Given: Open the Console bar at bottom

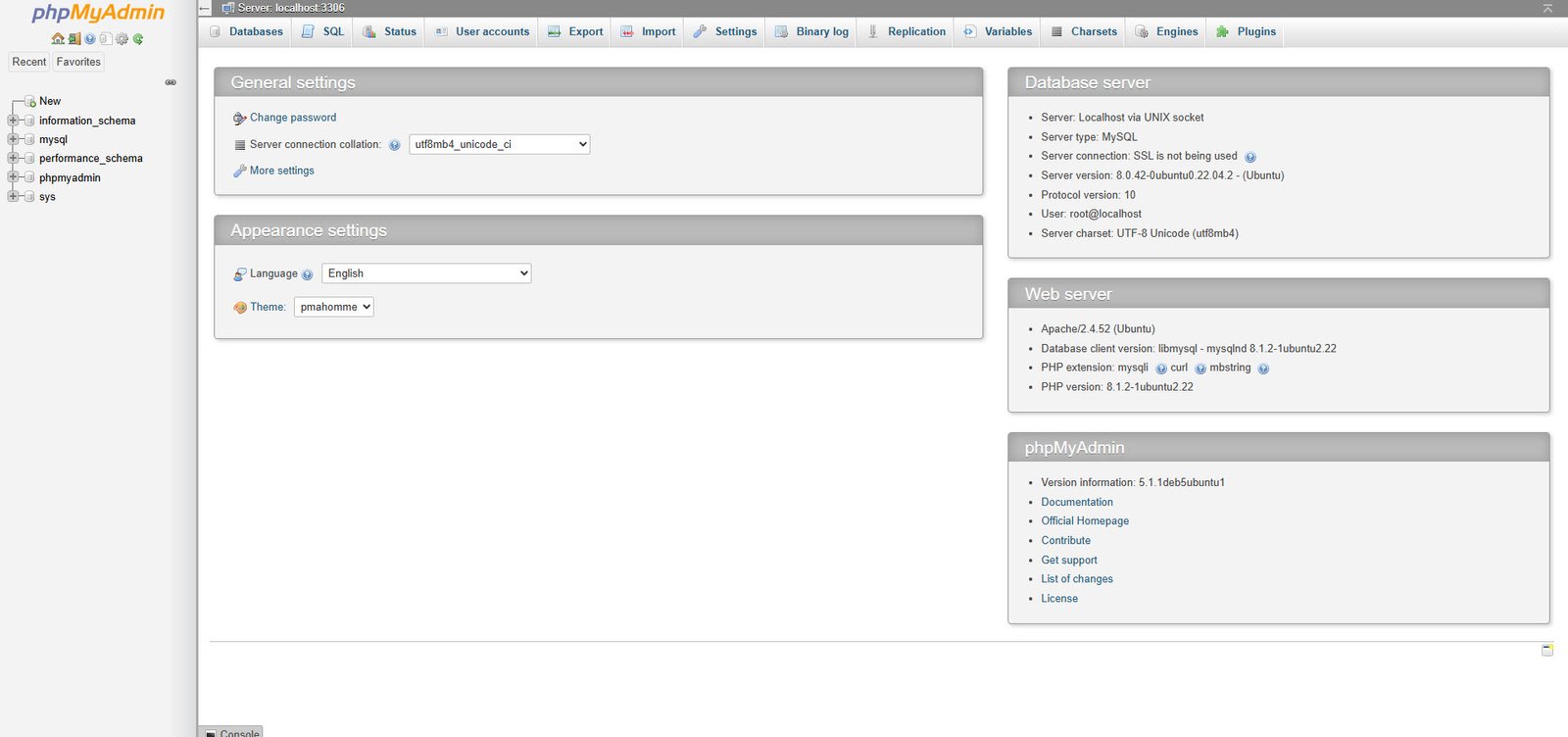Looking at the screenshot, I should tap(231, 732).
